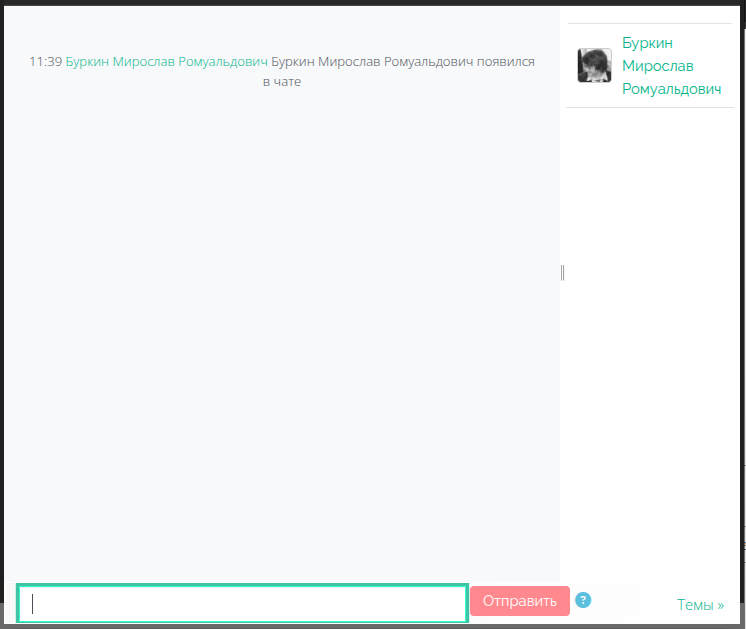
Task: Open the Темы themes link
Action: (700, 605)
